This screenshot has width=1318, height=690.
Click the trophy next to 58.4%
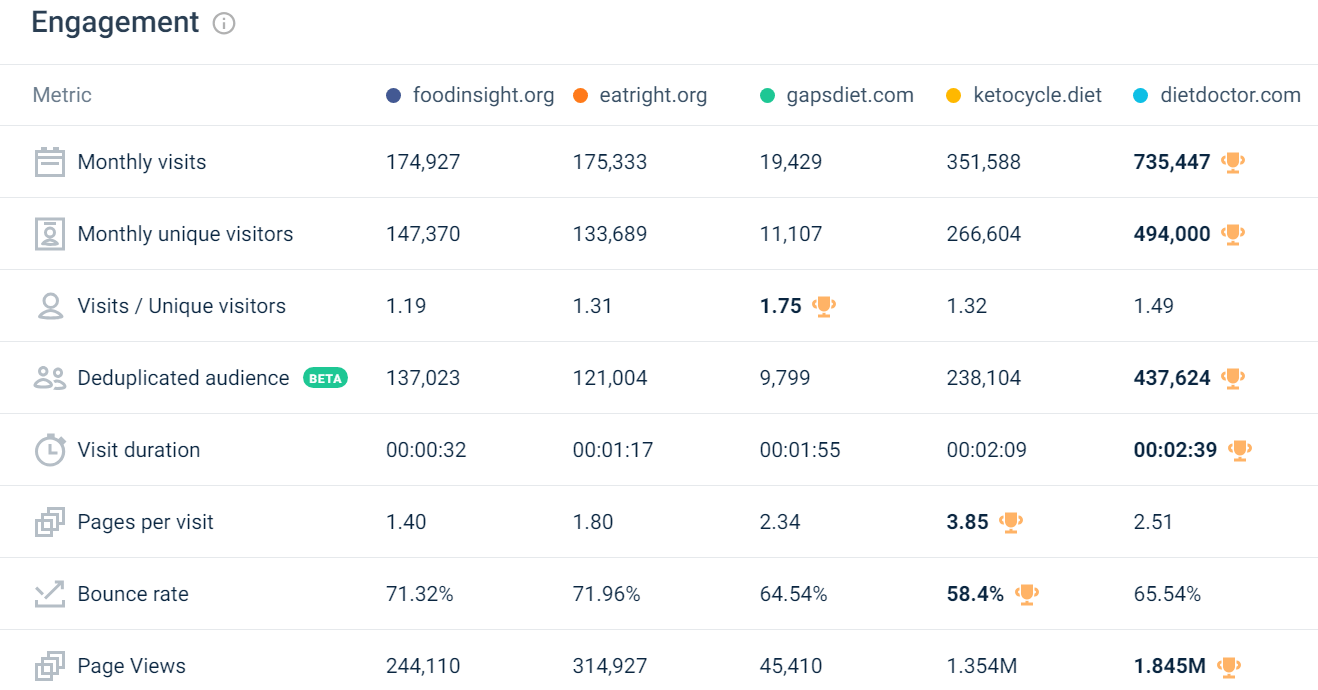pos(1027,594)
